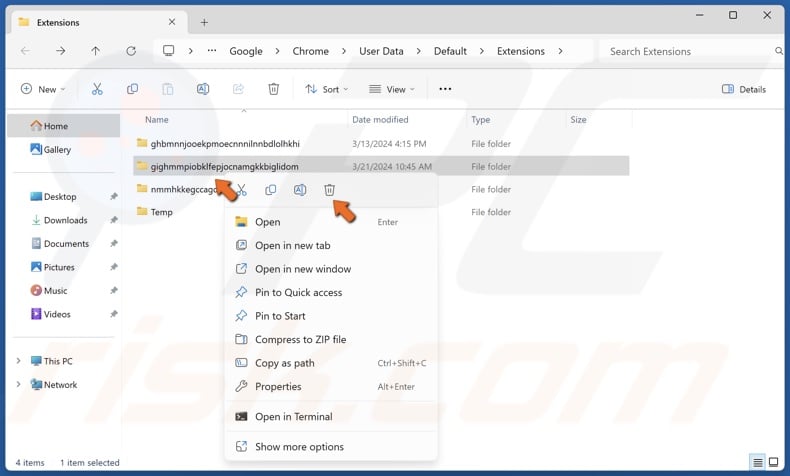Click the Search Extensions field
This screenshot has width=790, height=476.
pos(691,51)
